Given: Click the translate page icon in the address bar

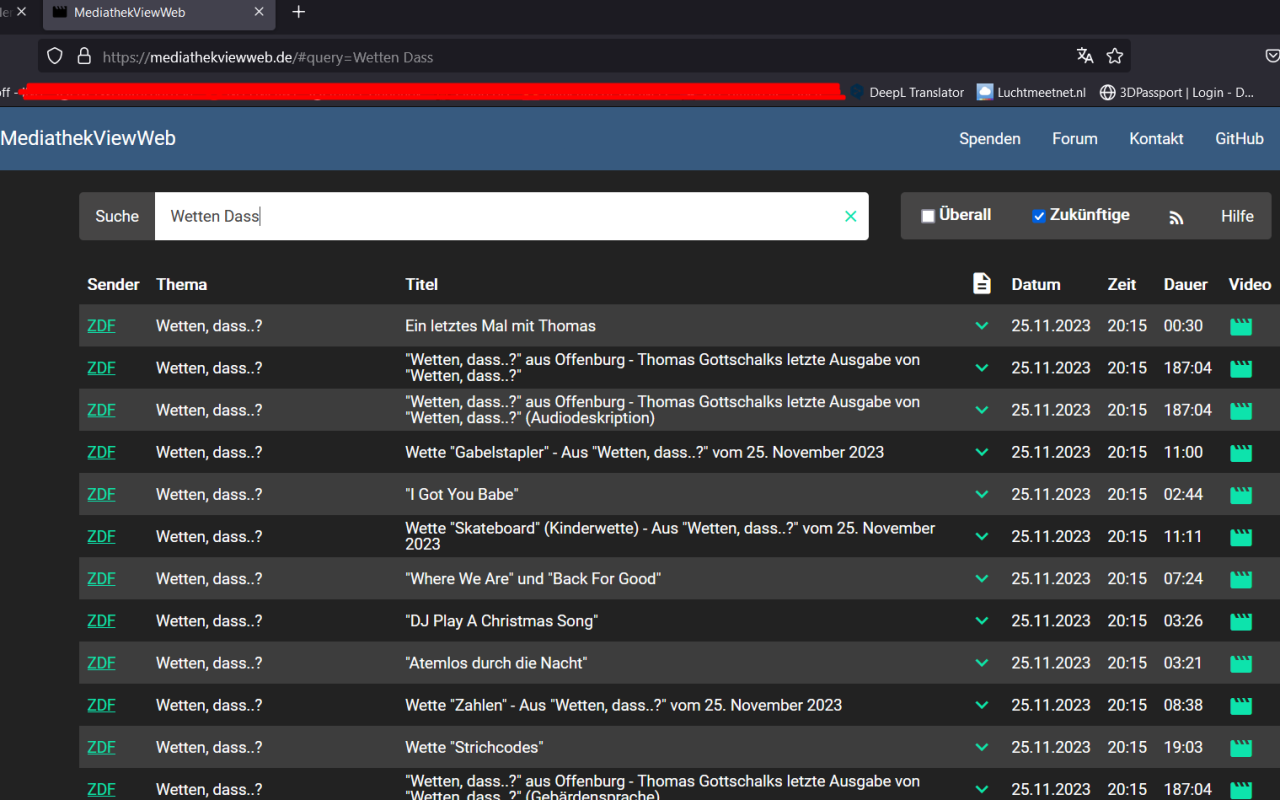Looking at the screenshot, I should click(1085, 56).
